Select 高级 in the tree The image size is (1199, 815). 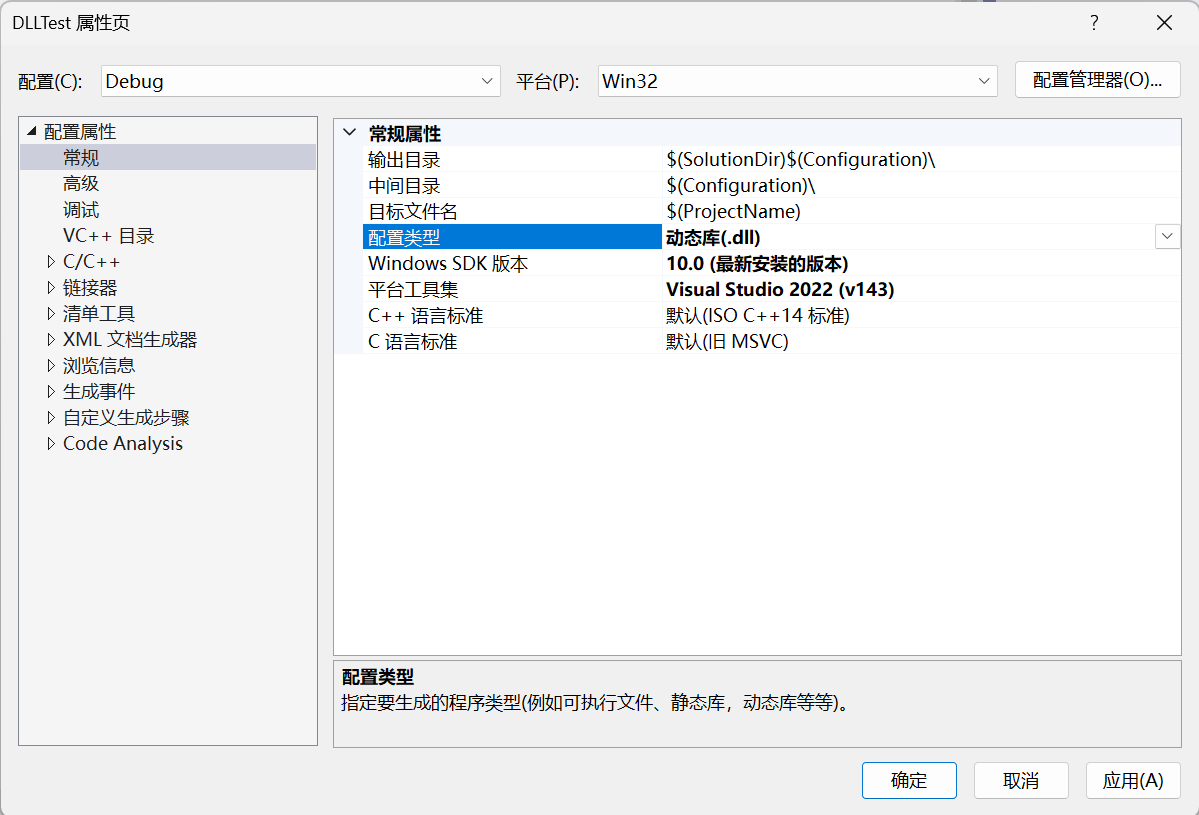point(80,183)
